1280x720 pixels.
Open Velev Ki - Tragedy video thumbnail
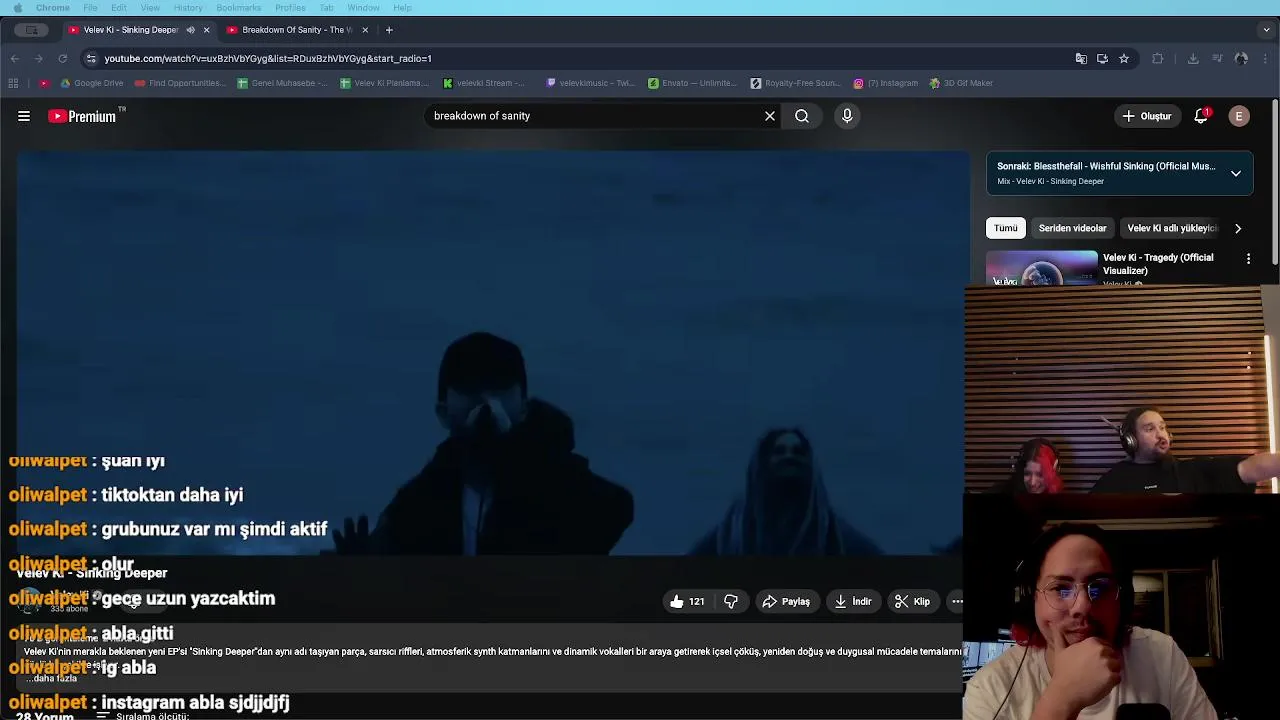tap(1041, 268)
